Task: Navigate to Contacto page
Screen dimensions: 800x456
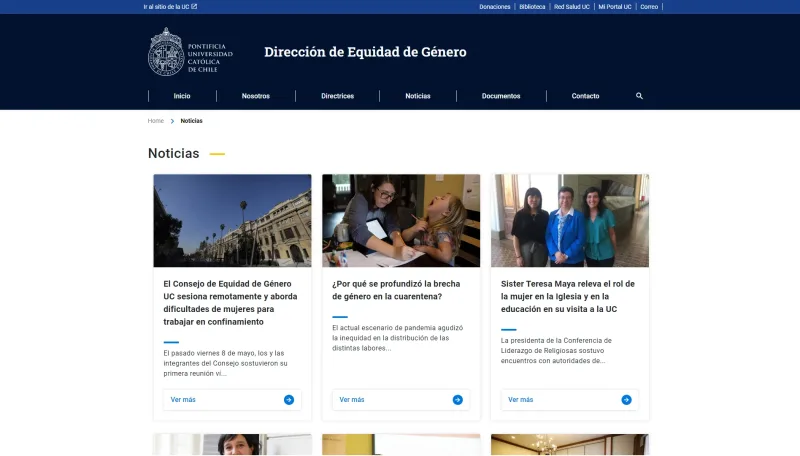Action: (585, 96)
